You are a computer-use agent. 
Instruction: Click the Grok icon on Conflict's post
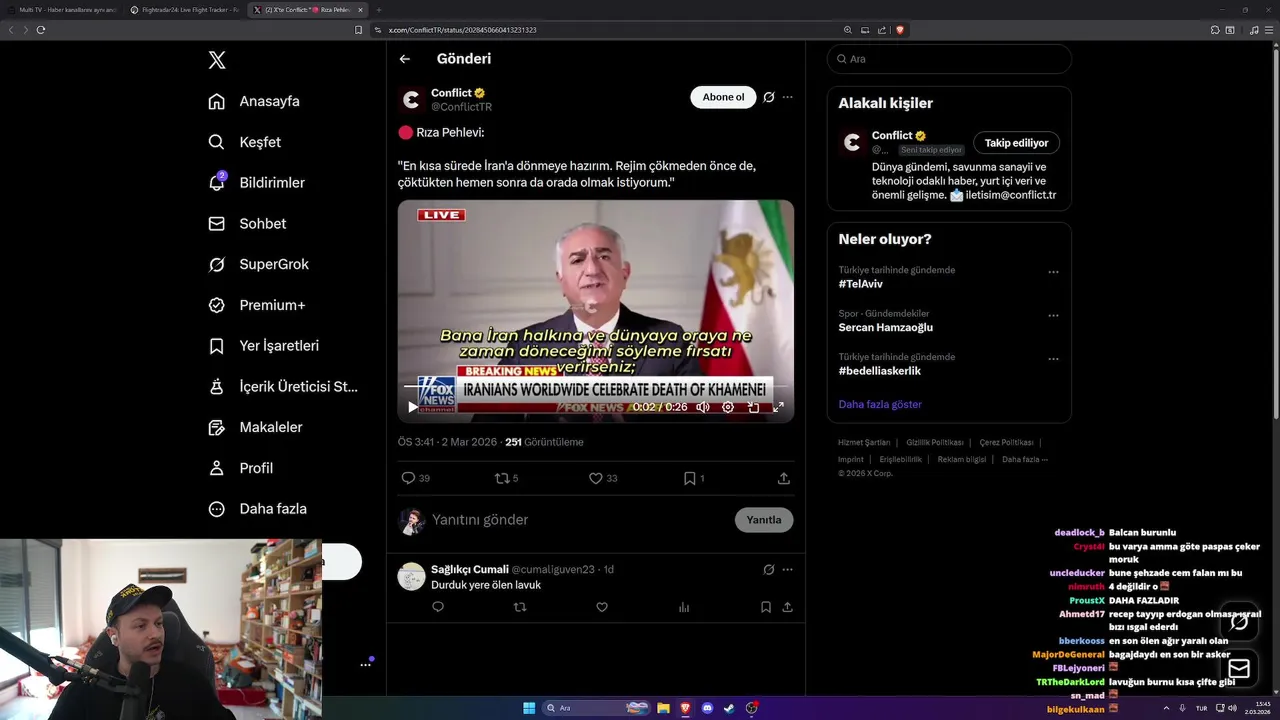(x=768, y=97)
